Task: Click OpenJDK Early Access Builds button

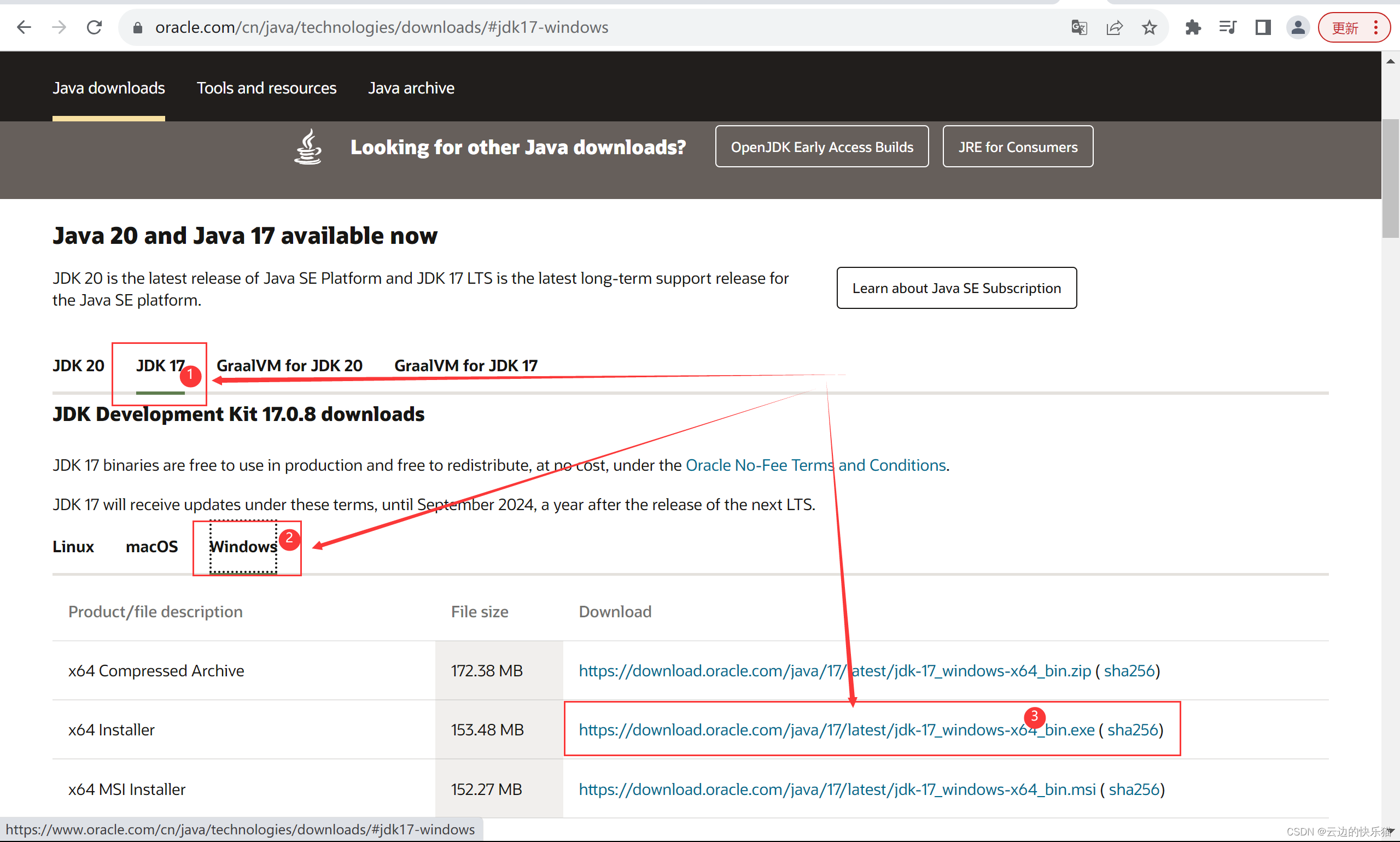Action: [821, 147]
